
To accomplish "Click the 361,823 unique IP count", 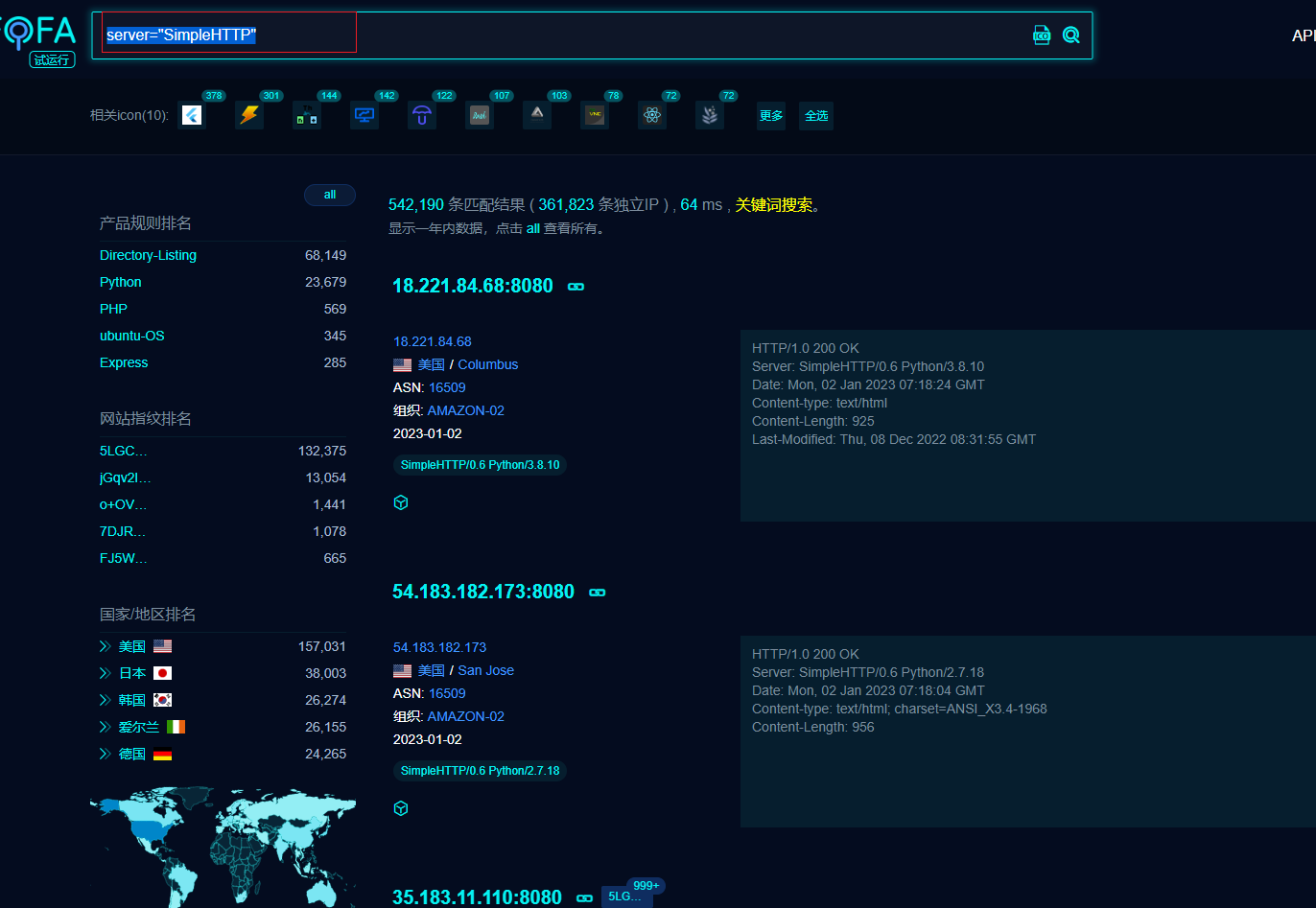I will [566, 205].
